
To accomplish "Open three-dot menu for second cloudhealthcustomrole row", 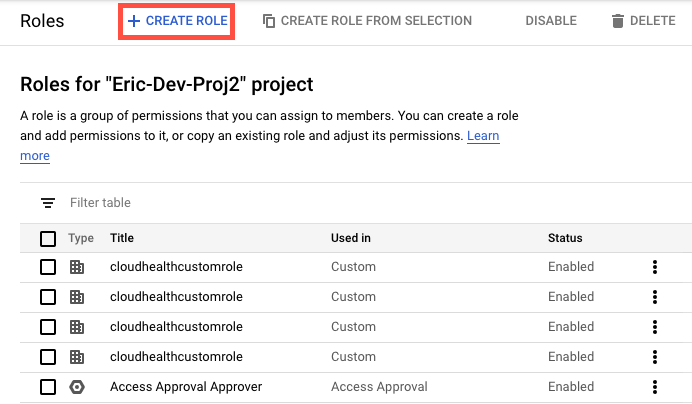I will point(655,297).
